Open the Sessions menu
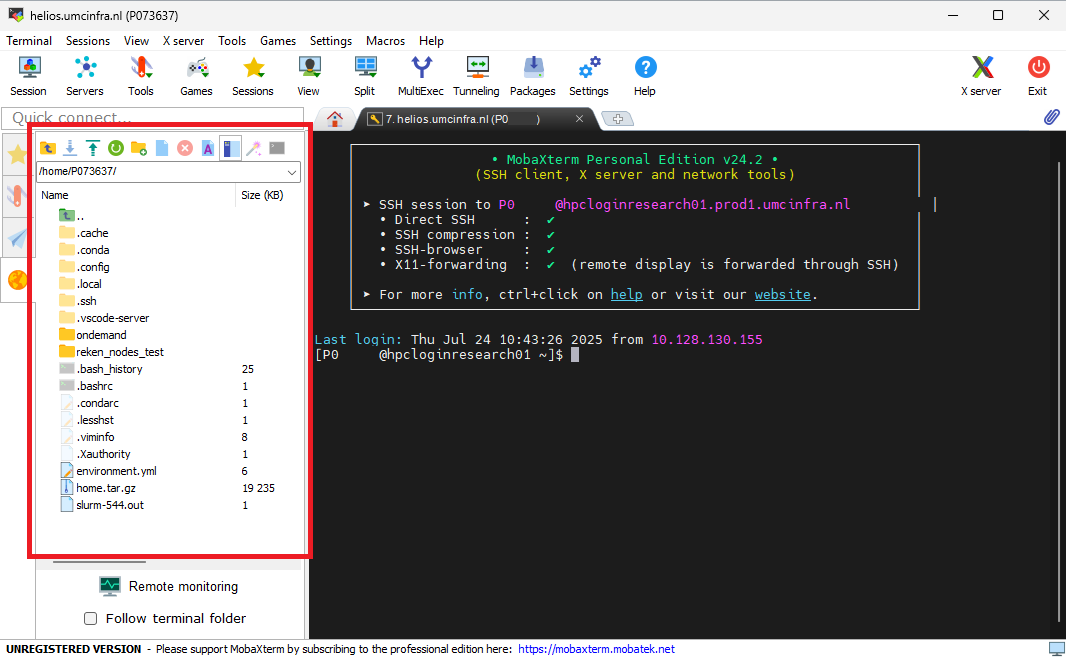 [x=88, y=41]
